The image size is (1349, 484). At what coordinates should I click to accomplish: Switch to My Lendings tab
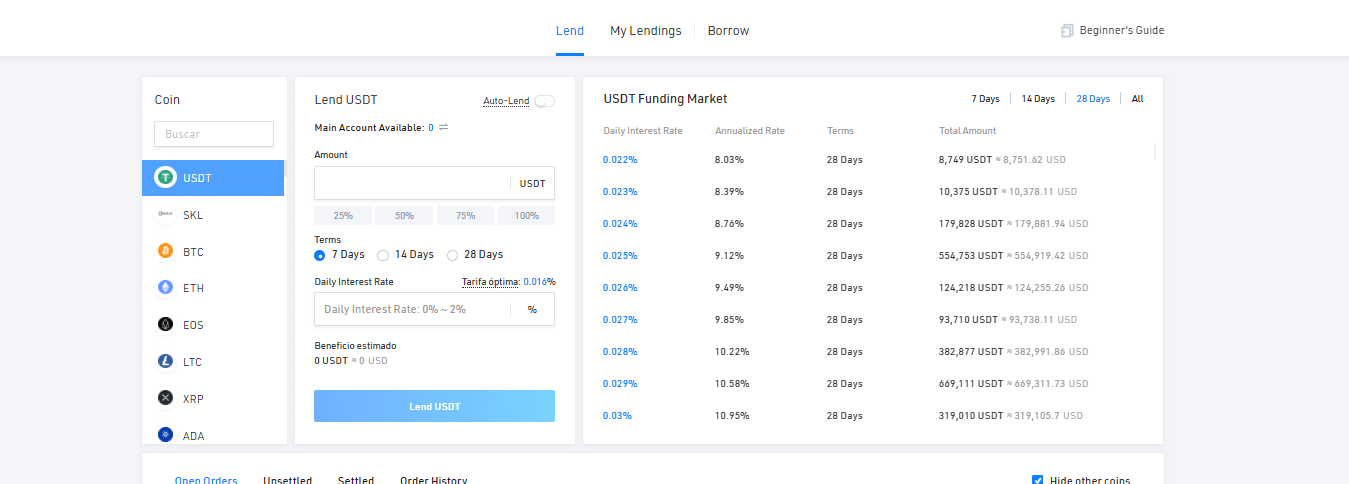click(645, 31)
